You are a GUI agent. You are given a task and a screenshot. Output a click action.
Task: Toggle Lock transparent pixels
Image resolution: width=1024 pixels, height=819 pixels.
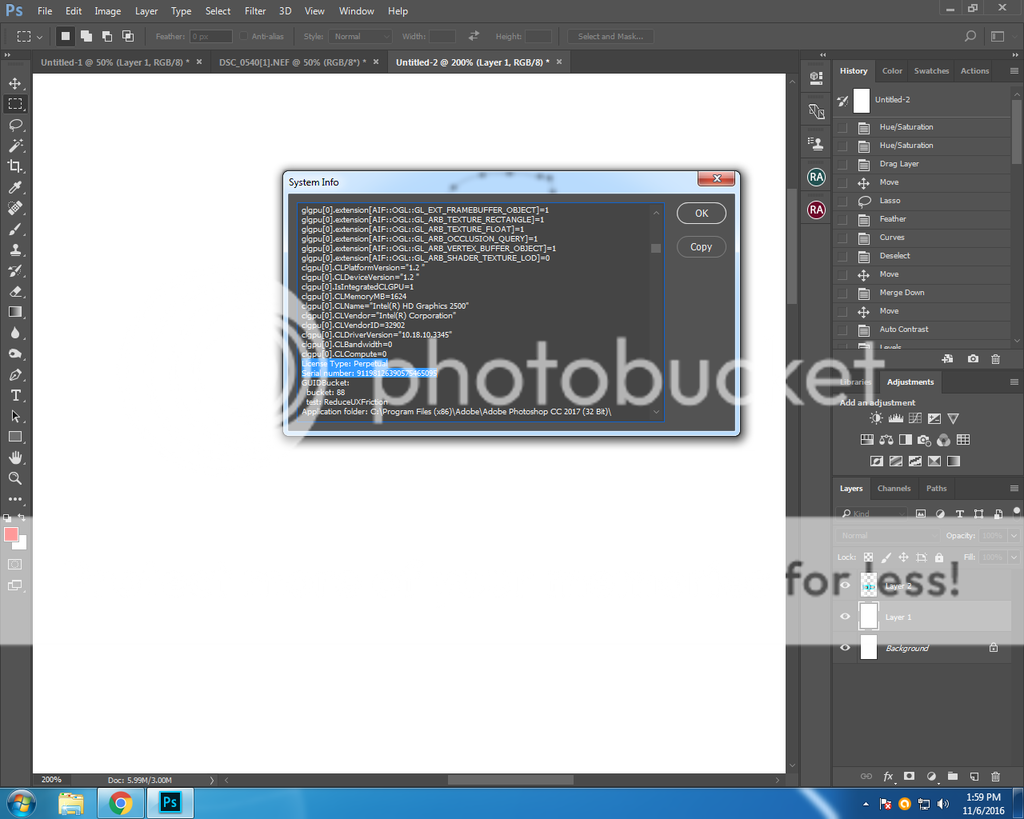click(x=868, y=557)
